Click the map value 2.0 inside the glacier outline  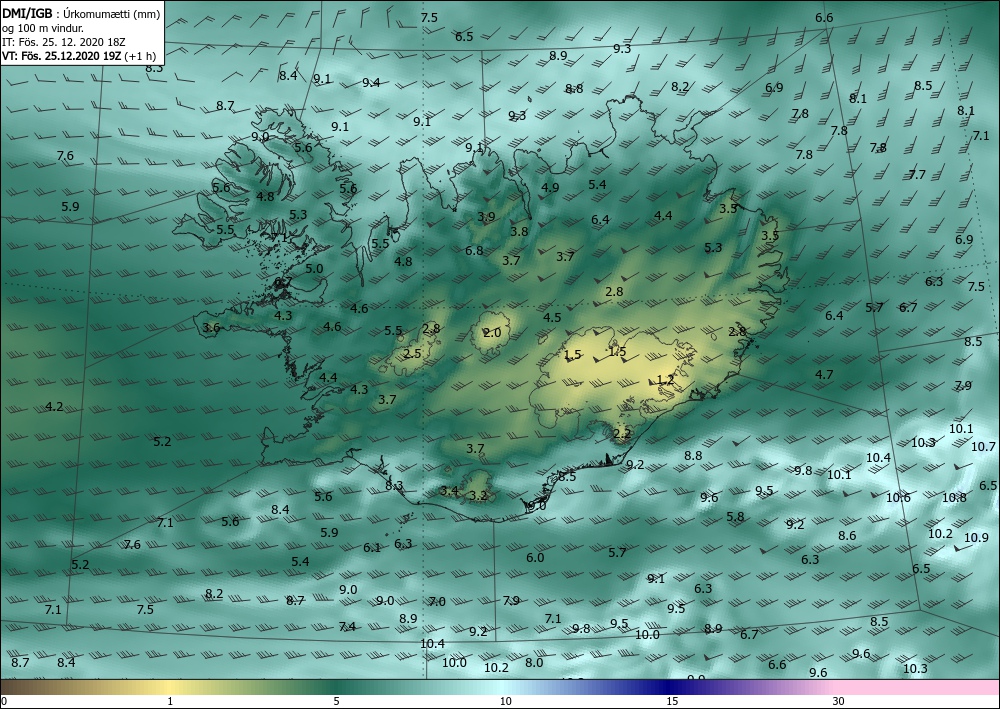[x=492, y=332]
